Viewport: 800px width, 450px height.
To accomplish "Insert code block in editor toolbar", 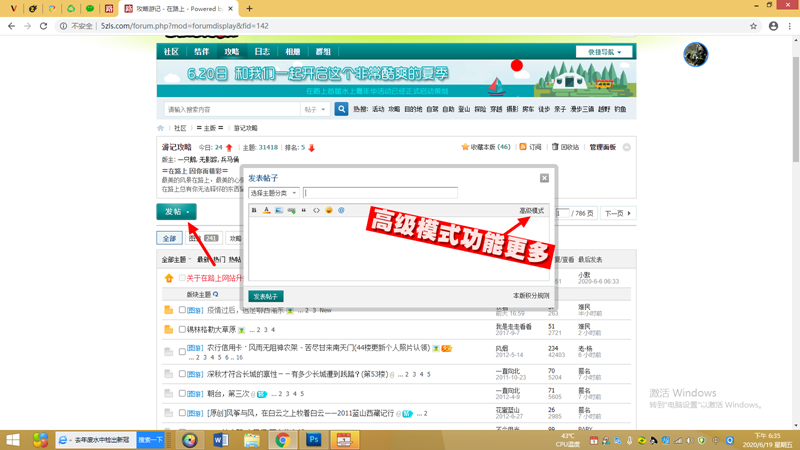I will coord(316,210).
